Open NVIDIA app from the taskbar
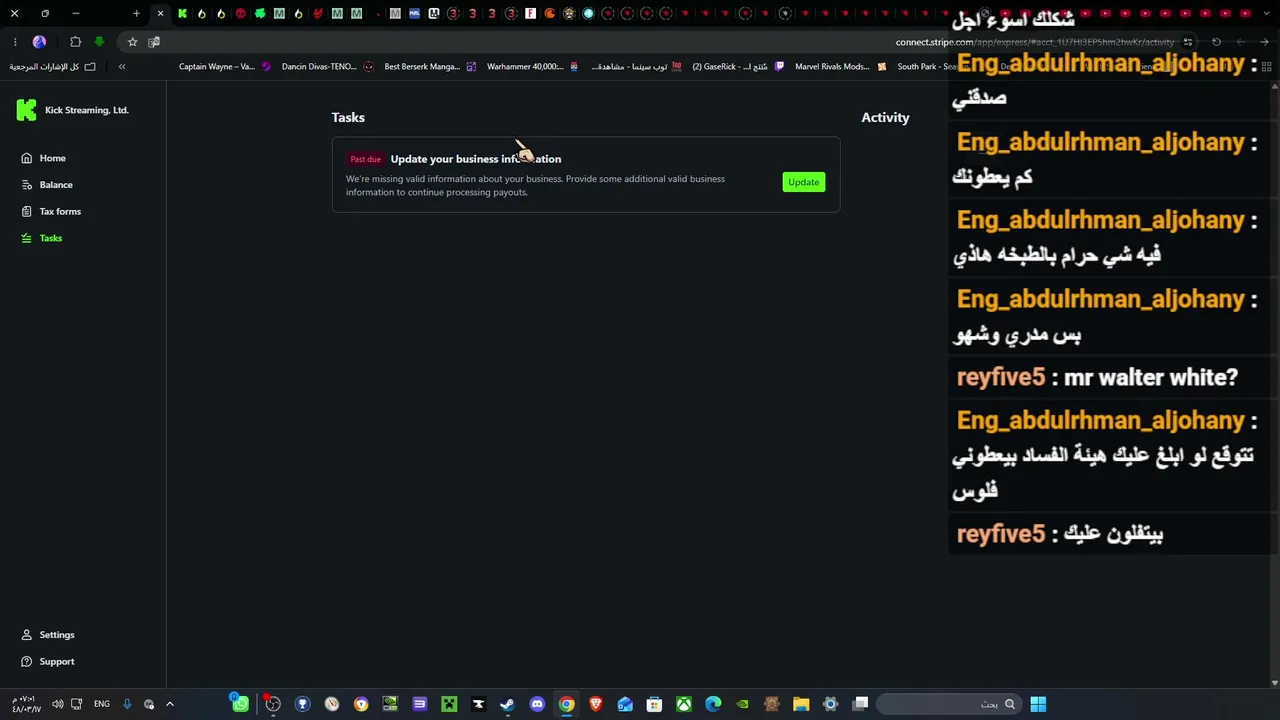The width and height of the screenshot is (1280, 720). pos(742,704)
